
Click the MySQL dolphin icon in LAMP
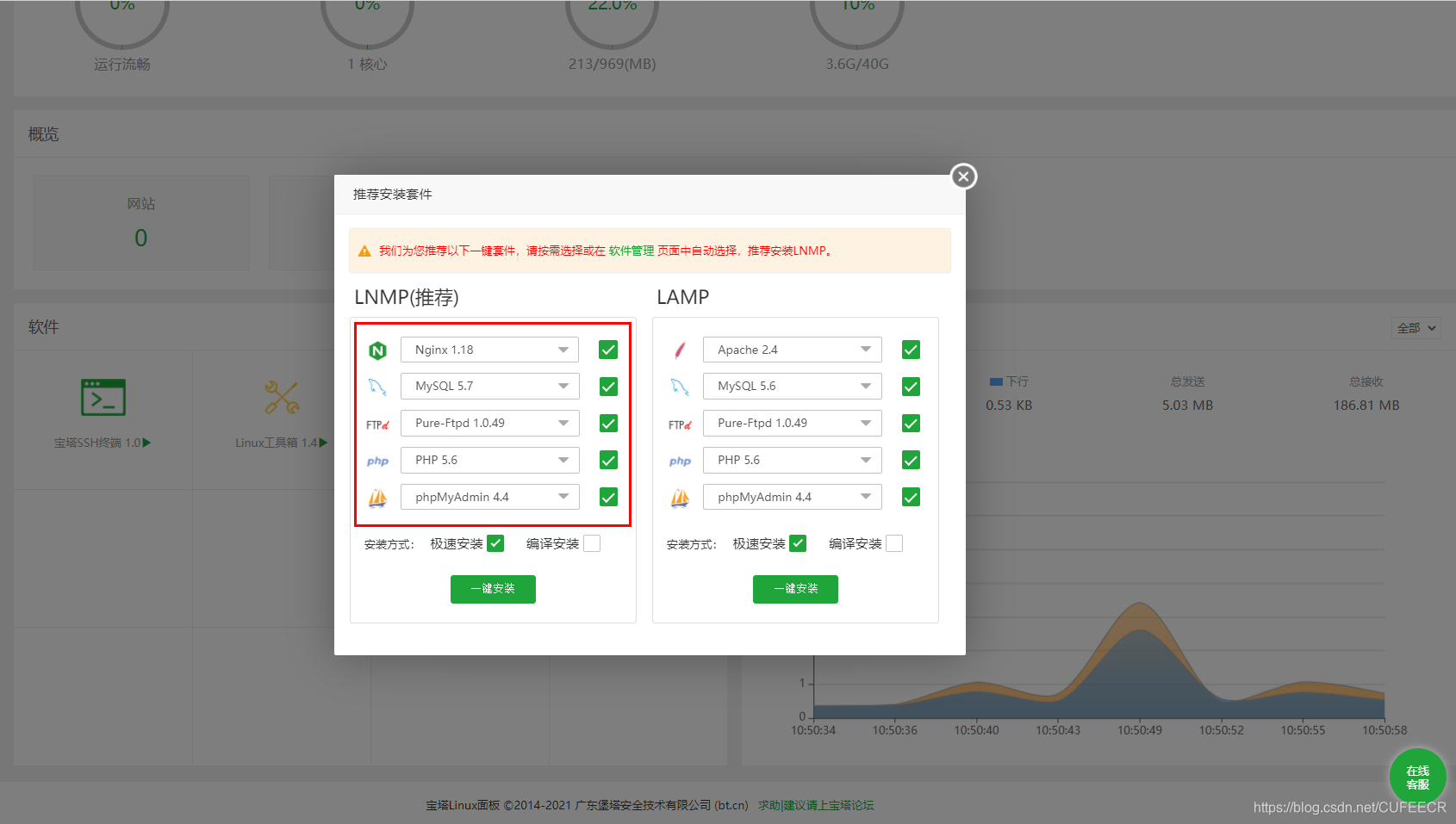click(x=680, y=387)
